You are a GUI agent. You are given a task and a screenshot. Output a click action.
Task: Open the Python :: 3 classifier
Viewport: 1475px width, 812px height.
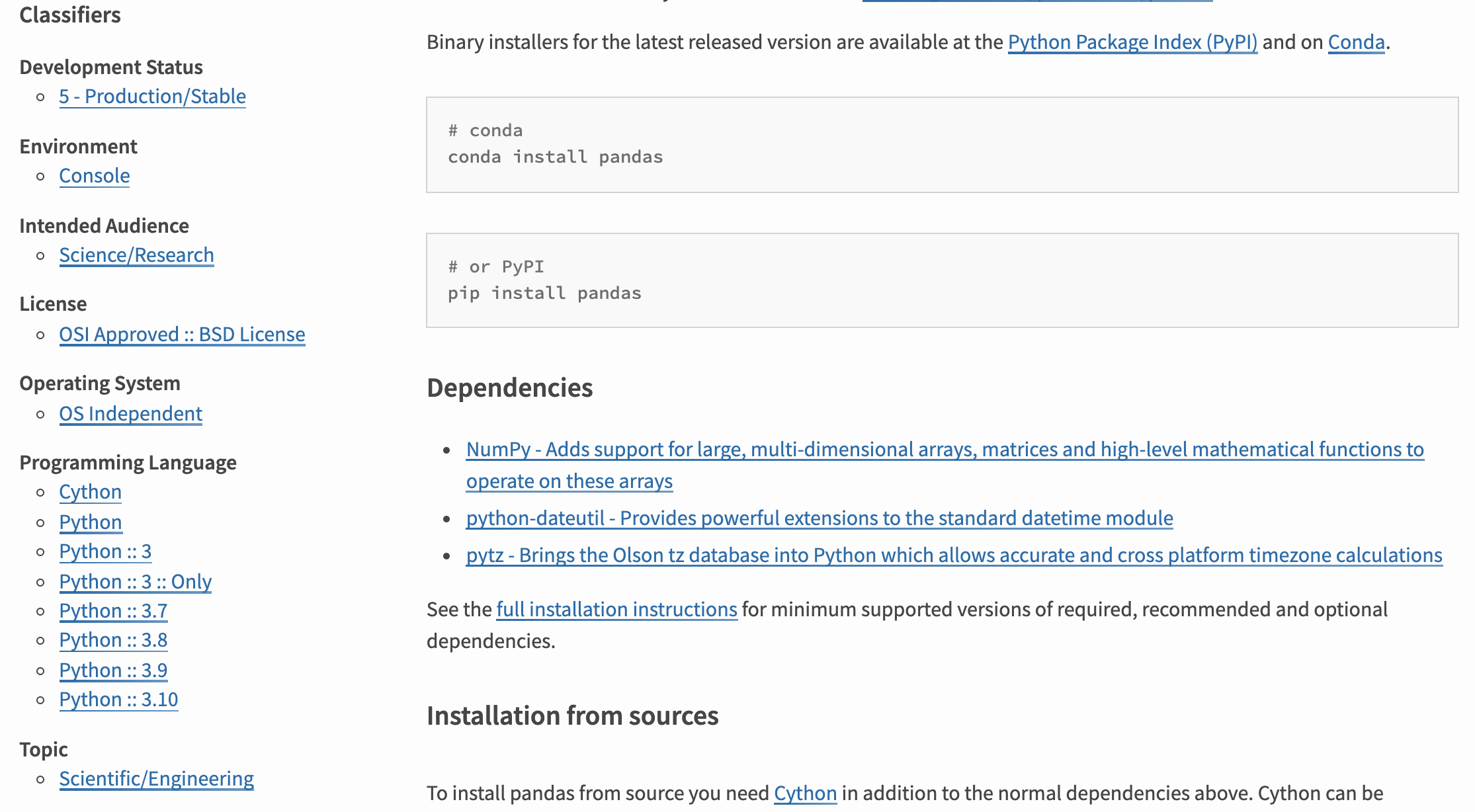click(105, 551)
